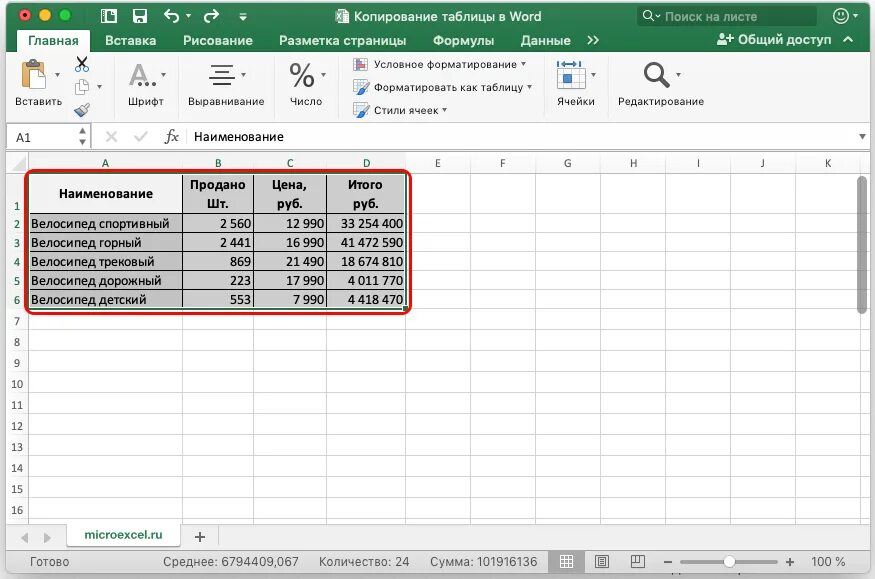875x579 pixels.
Task: Copy selection with the copy icon
Action: coord(82,87)
